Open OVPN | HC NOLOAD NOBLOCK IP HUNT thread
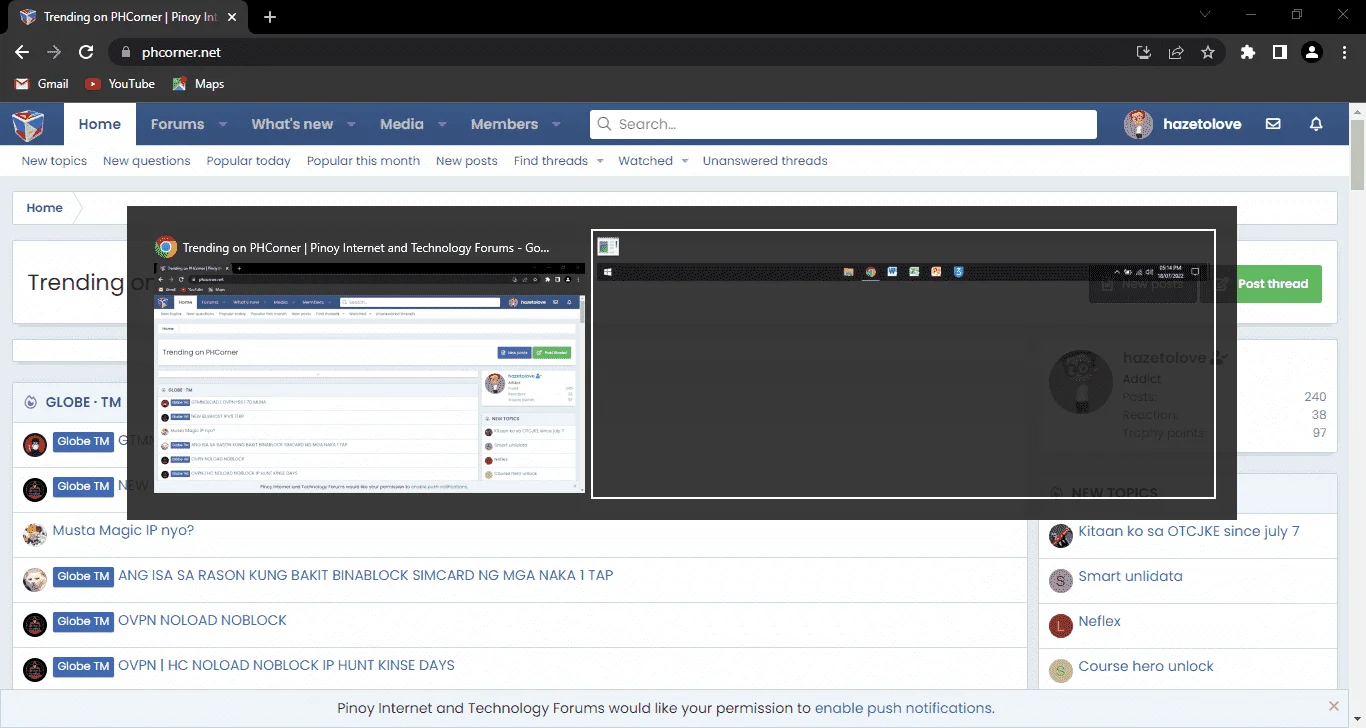Viewport: 1366px width, 728px height. [286, 665]
